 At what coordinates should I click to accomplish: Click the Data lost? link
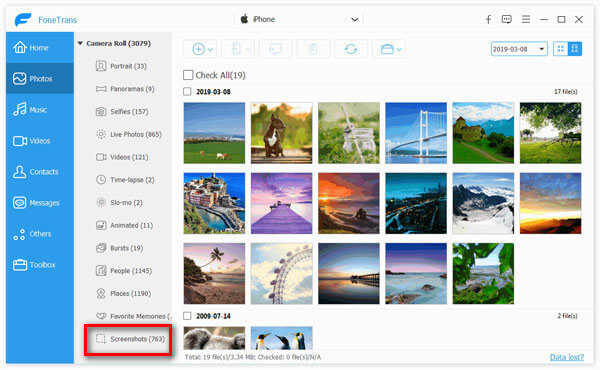[567, 357]
